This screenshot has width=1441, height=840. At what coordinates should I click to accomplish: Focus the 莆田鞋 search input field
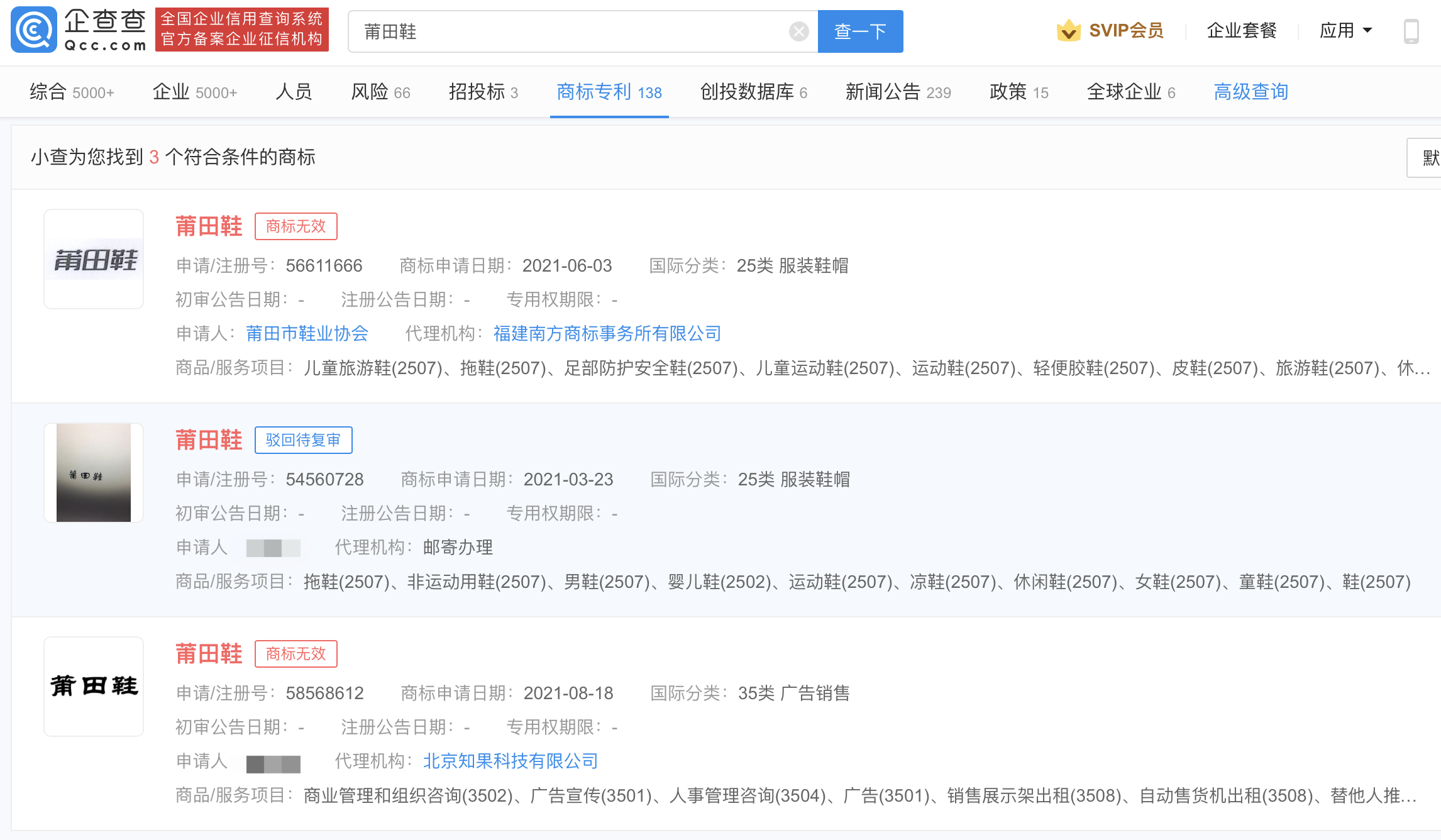point(566,31)
